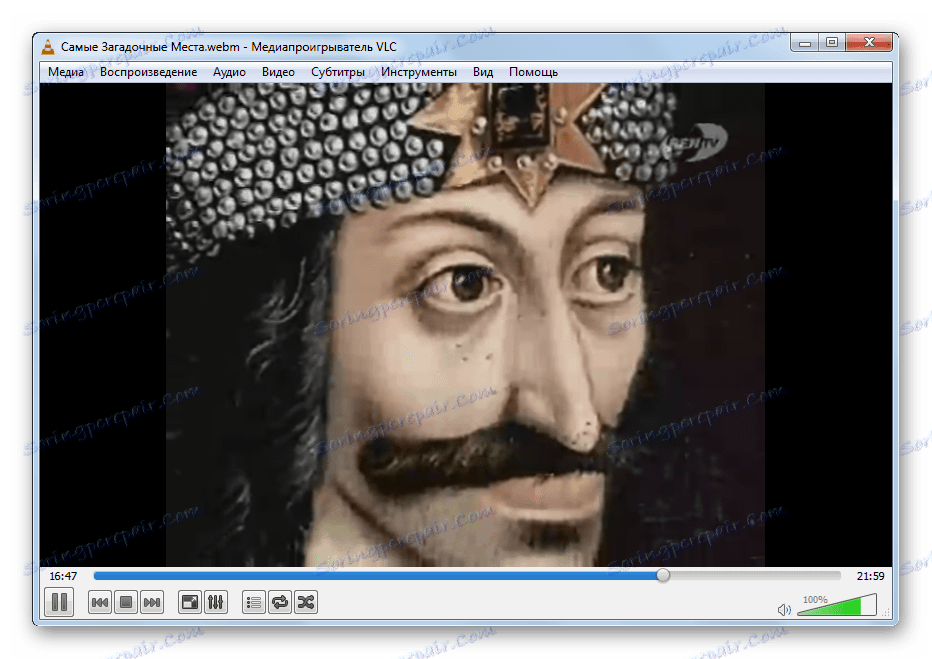Screen dimensions: 932x659
Task: Grab the window resize grip corner
Action: coord(886,612)
